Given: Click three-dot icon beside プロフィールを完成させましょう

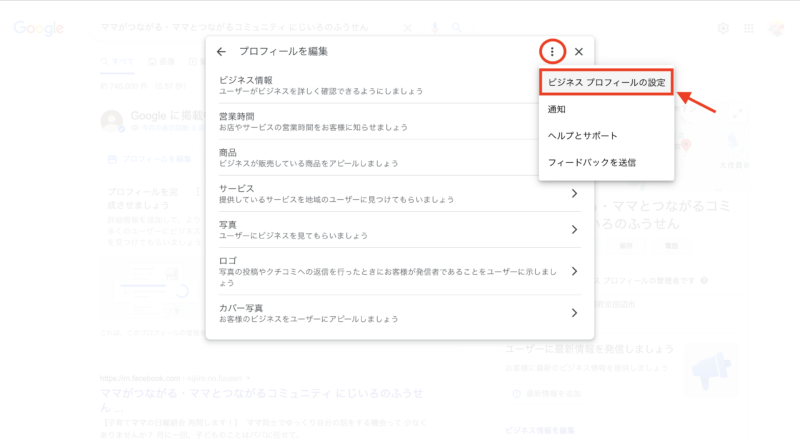Looking at the screenshot, I should coord(197,192).
